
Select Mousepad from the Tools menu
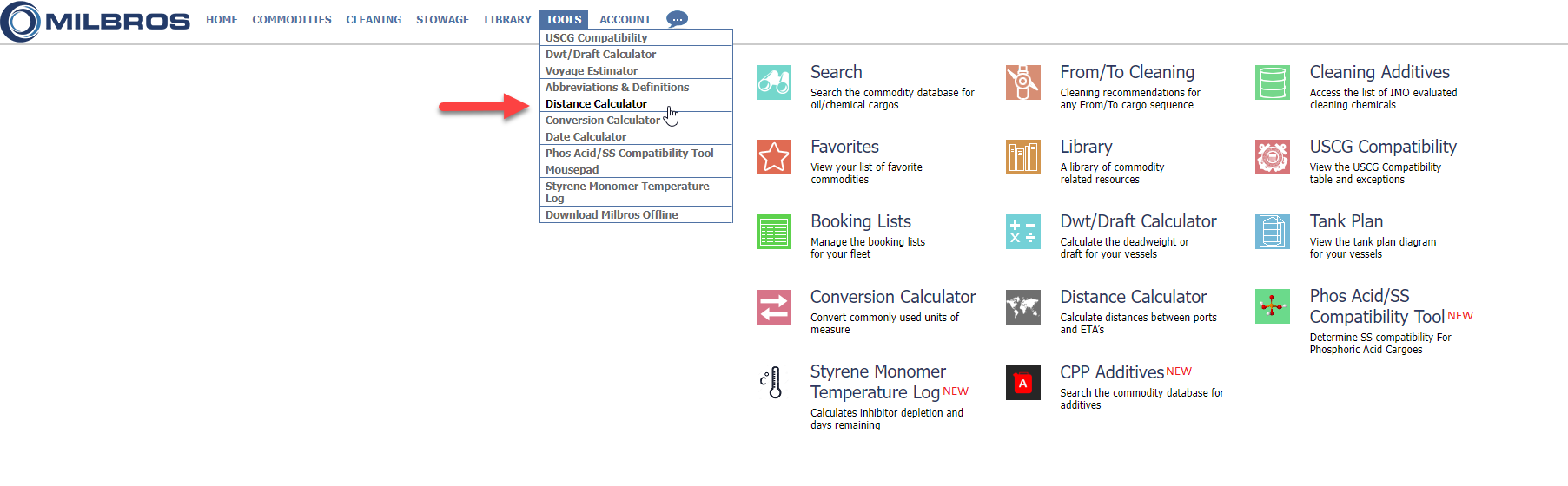point(572,170)
